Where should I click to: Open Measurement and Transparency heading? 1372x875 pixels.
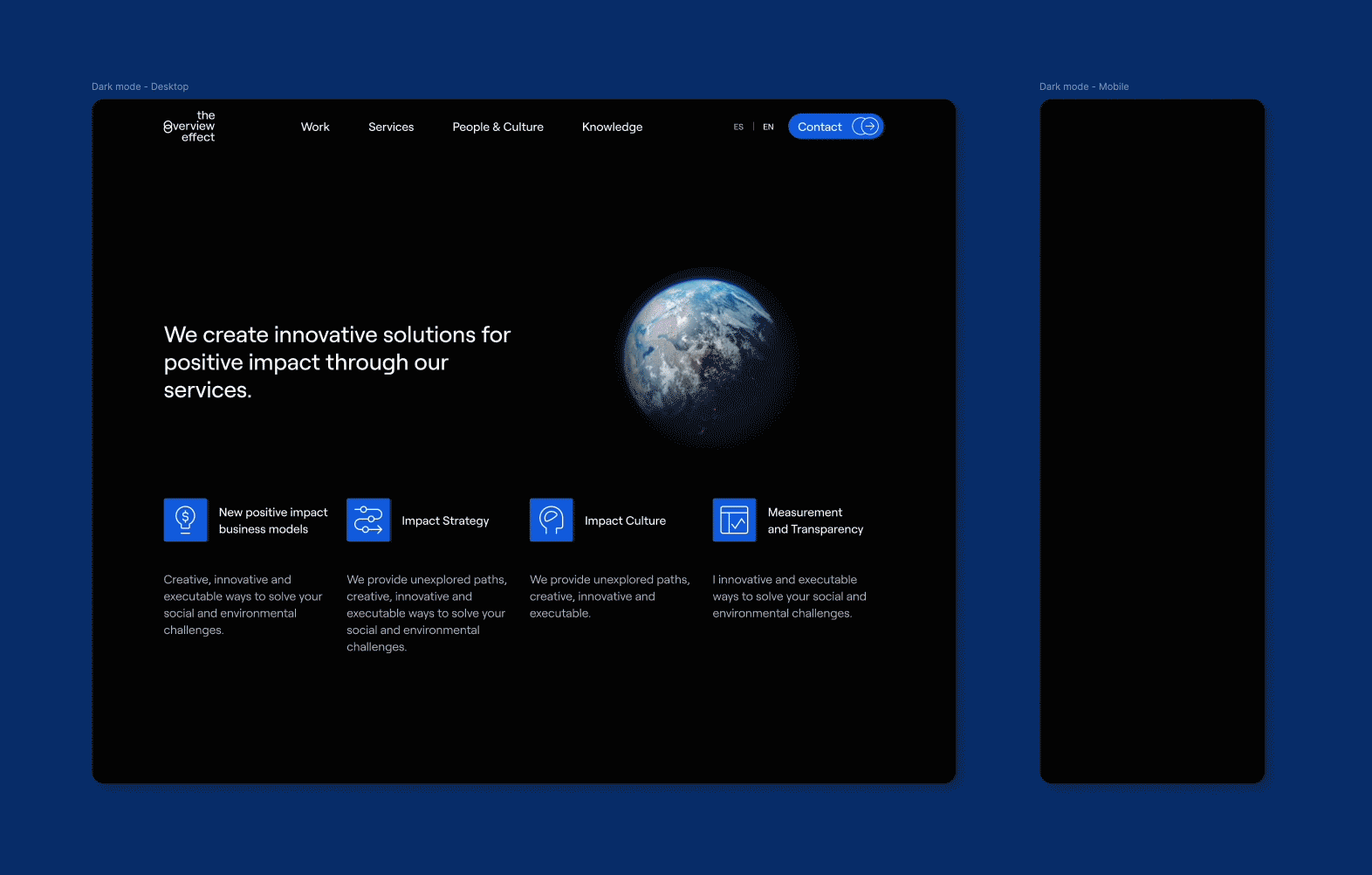[815, 520]
